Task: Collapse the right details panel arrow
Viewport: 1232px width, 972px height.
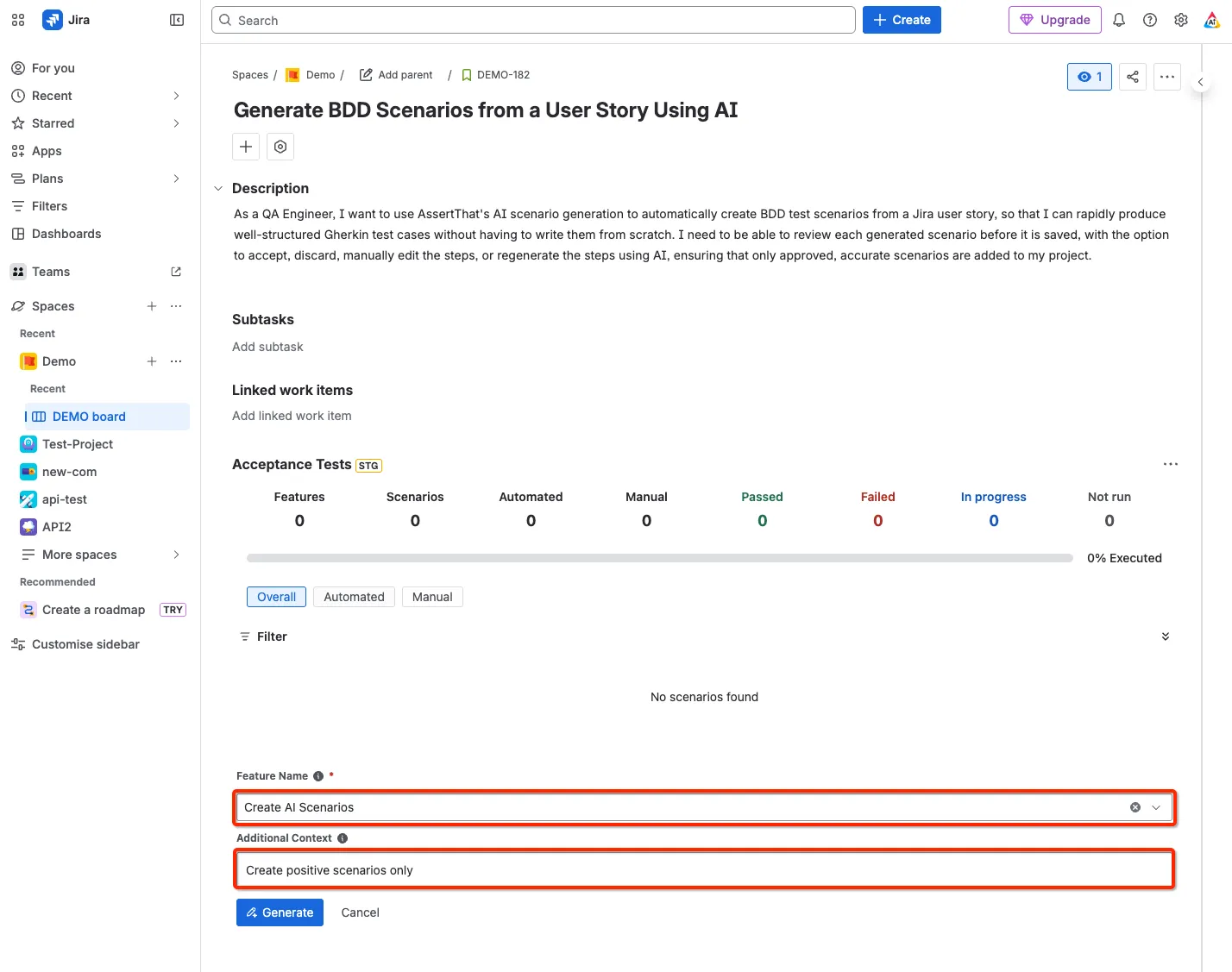Action: coord(1200,82)
